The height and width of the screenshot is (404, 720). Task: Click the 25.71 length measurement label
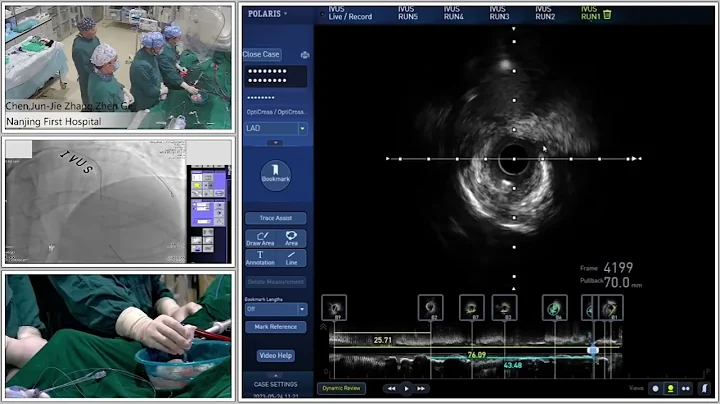[382, 340]
